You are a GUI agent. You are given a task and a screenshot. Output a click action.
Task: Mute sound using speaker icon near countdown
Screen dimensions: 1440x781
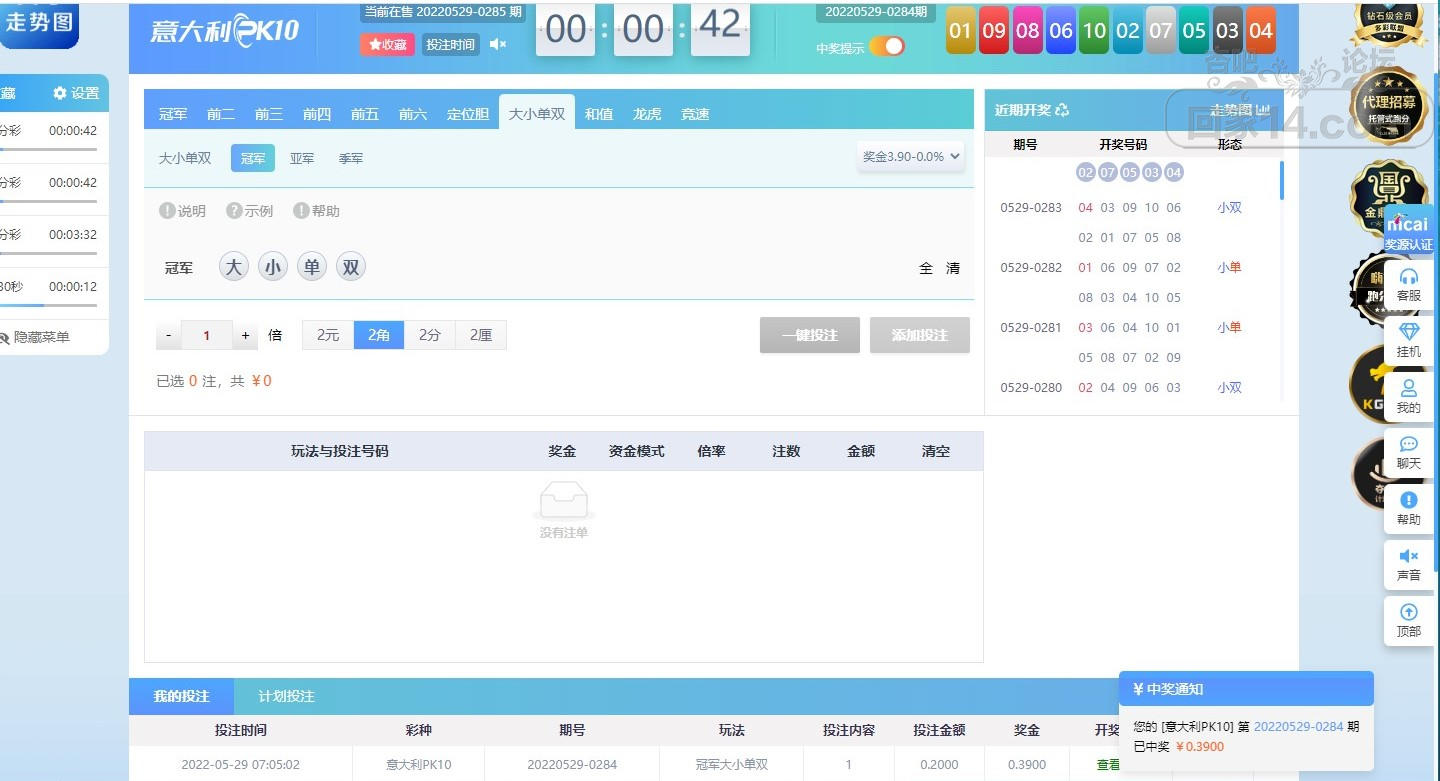tap(498, 44)
